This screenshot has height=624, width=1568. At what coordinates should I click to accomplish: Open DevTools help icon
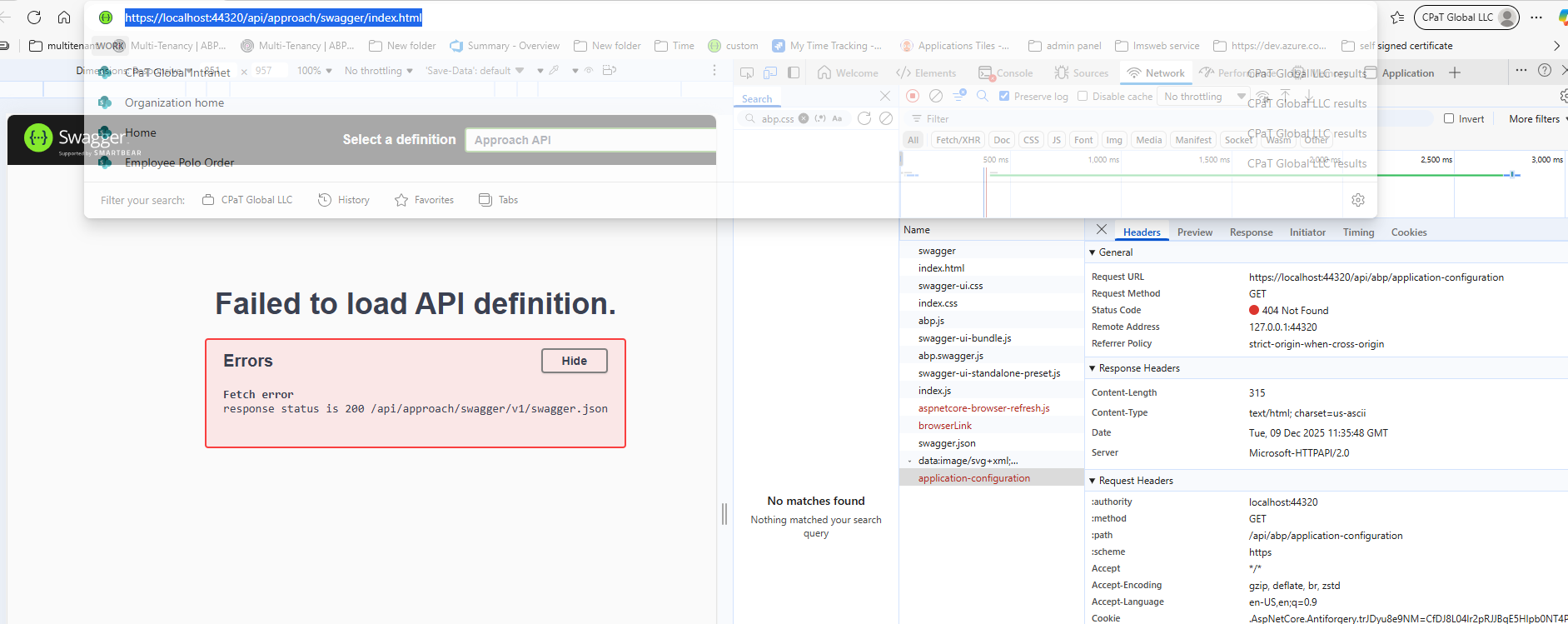coord(1545,71)
